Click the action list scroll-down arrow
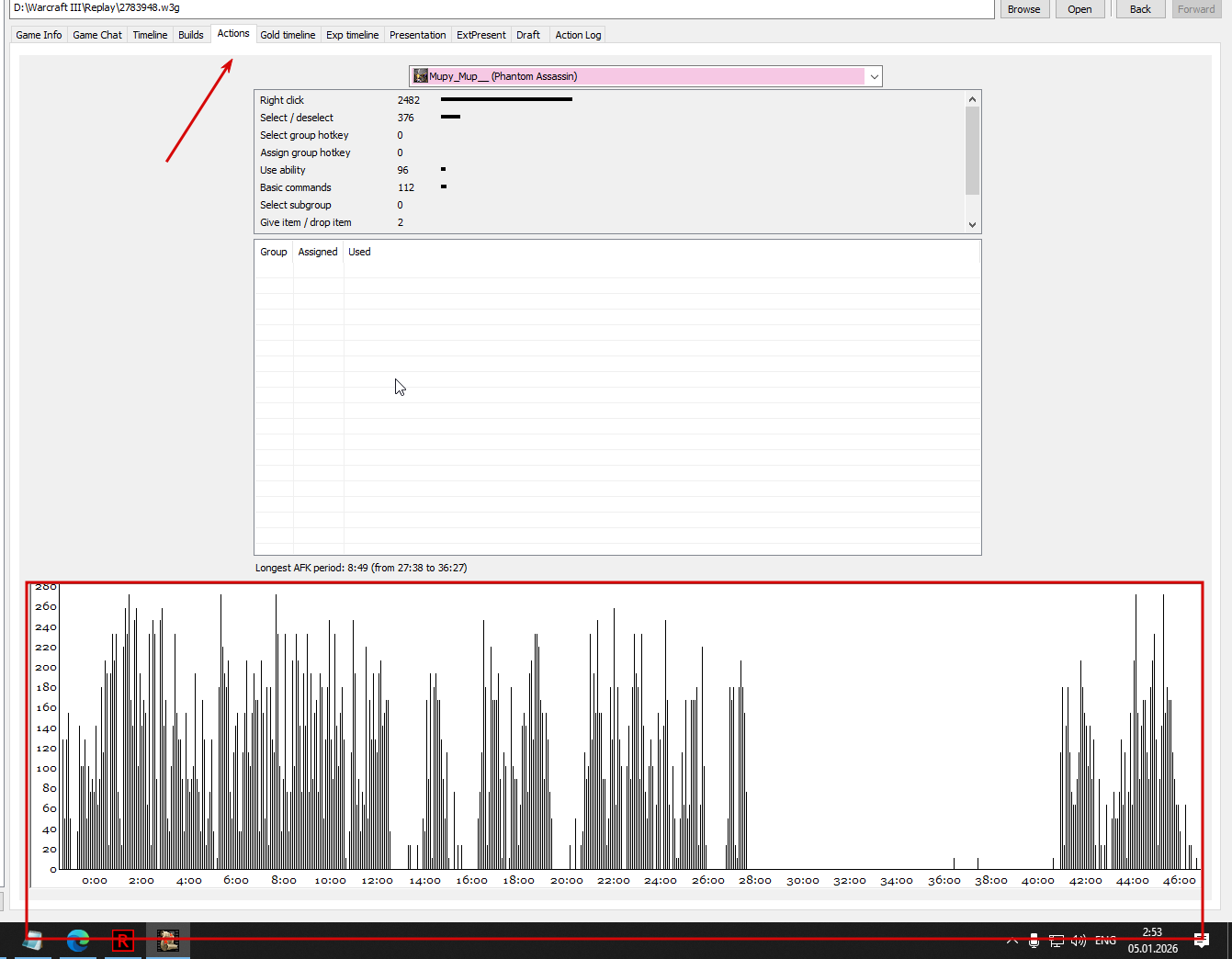1232x959 pixels. click(972, 224)
